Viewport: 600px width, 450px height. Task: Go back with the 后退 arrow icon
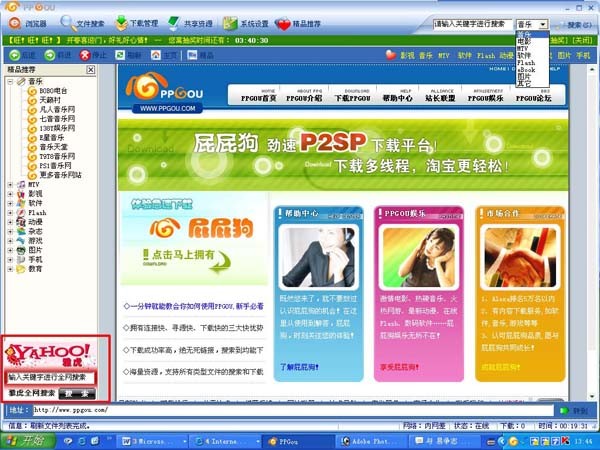(15, 55)
